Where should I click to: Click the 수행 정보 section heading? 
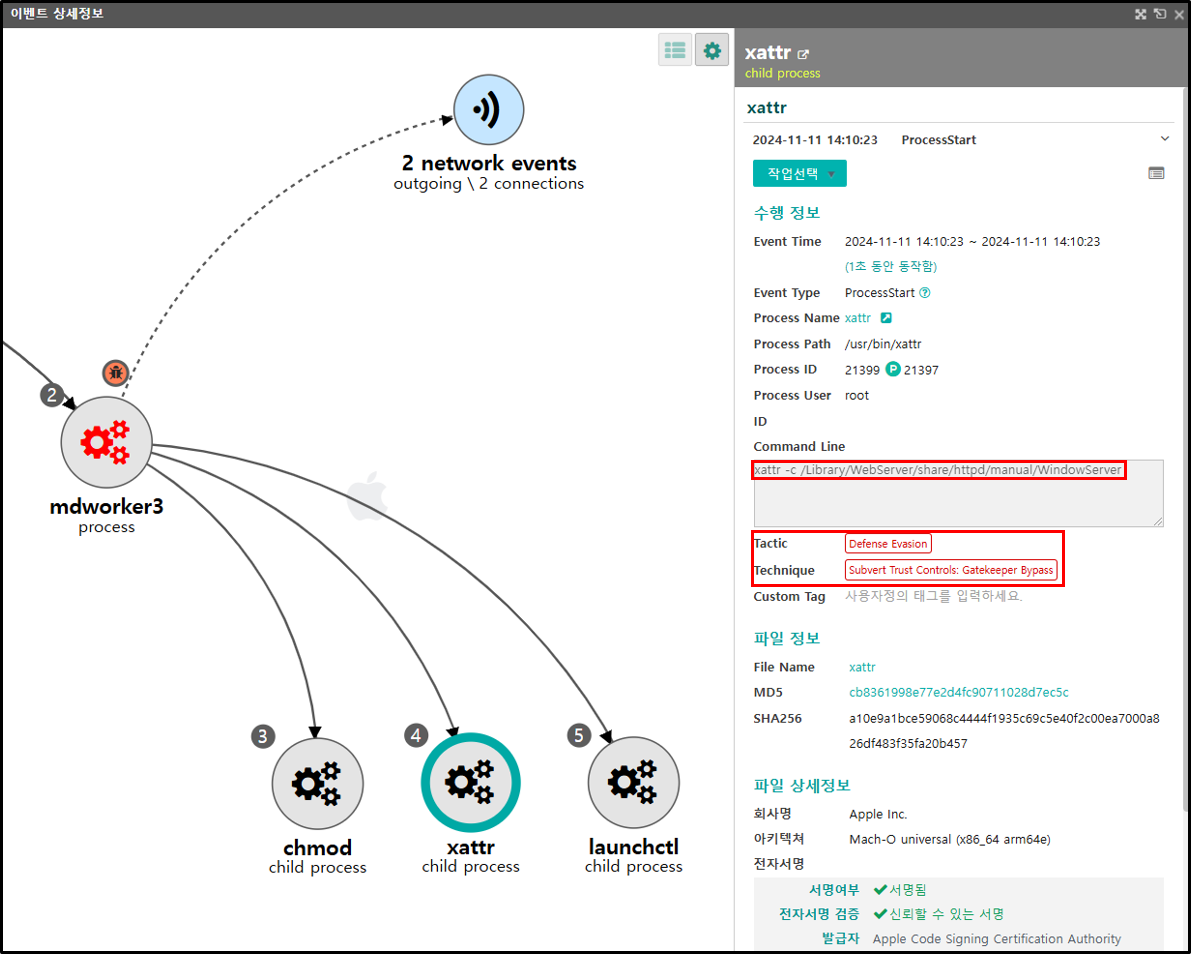tap(787, 213)
